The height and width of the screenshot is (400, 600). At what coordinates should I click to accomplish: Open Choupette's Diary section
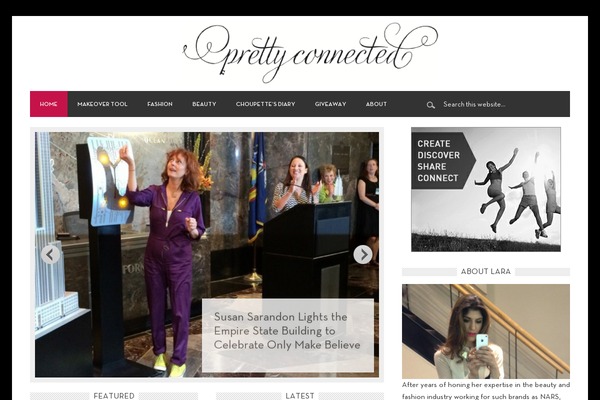coord(266,104)
